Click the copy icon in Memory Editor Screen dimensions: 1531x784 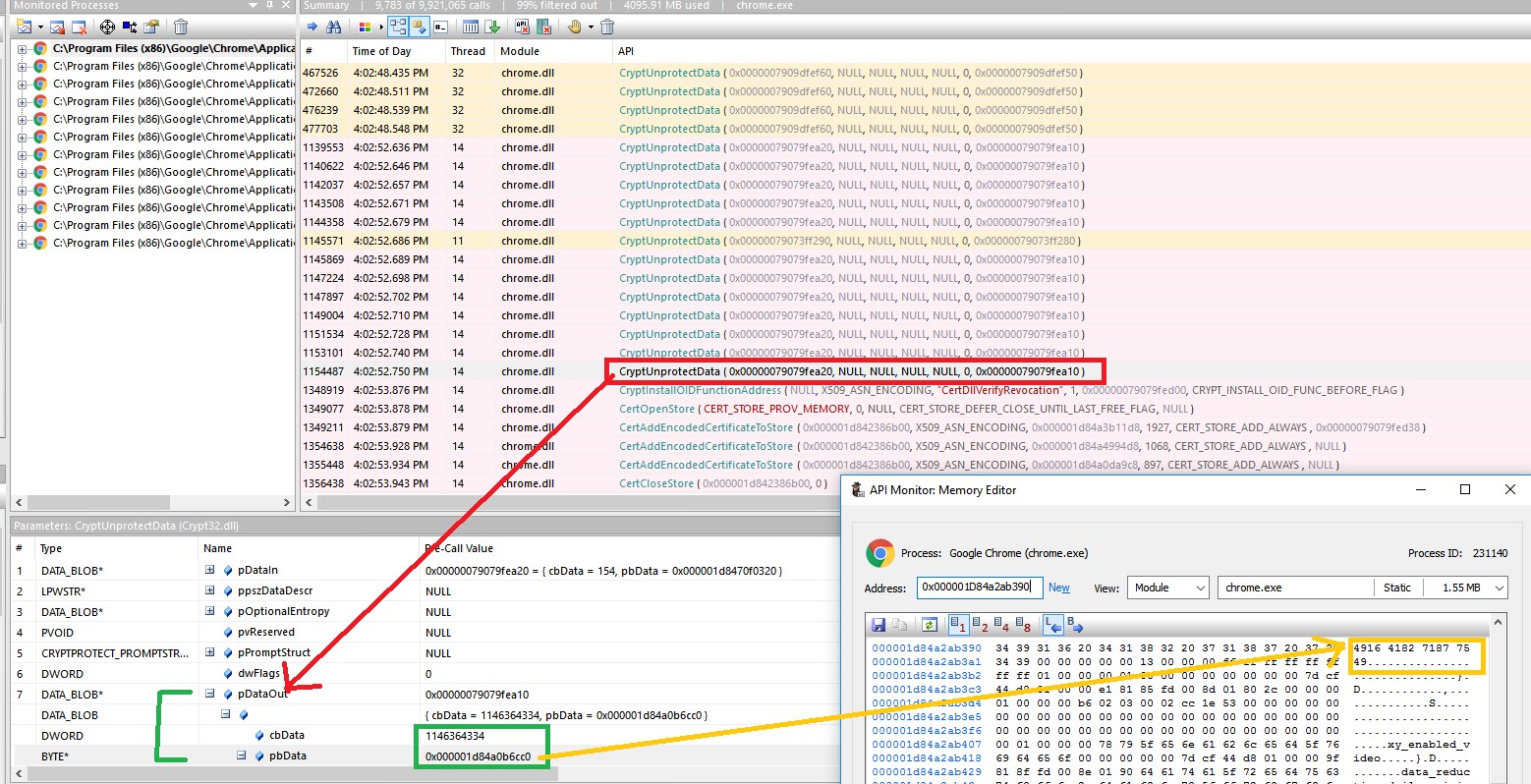click(x=899, y=625)
